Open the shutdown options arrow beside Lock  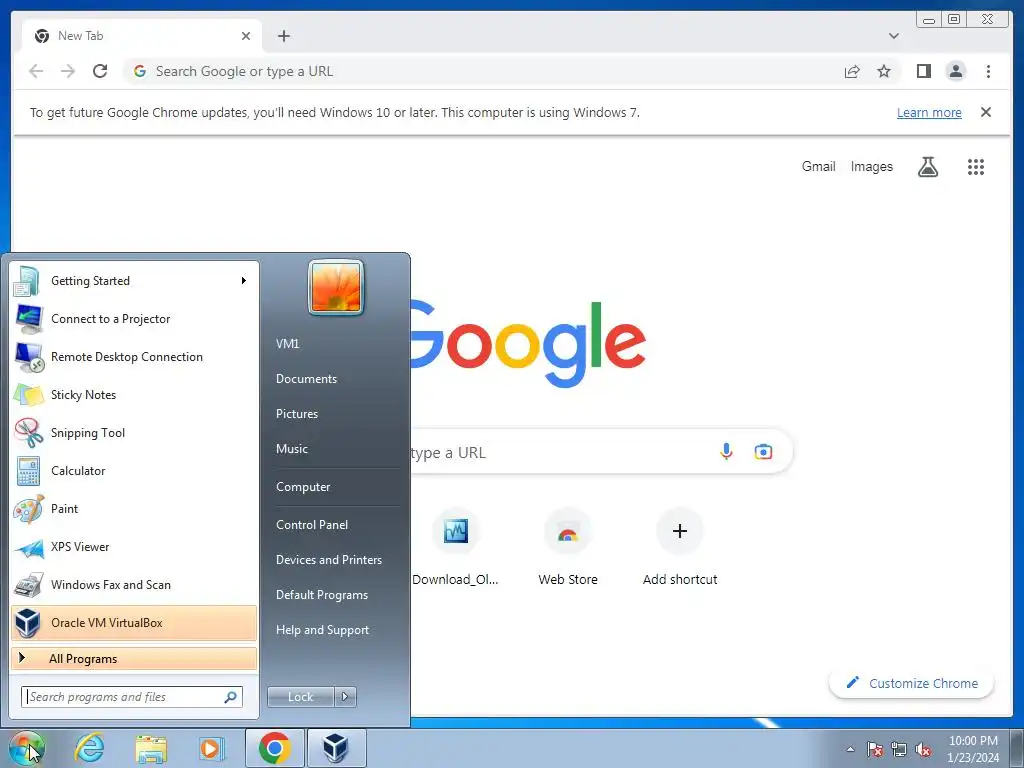click(x=345, y=697)
